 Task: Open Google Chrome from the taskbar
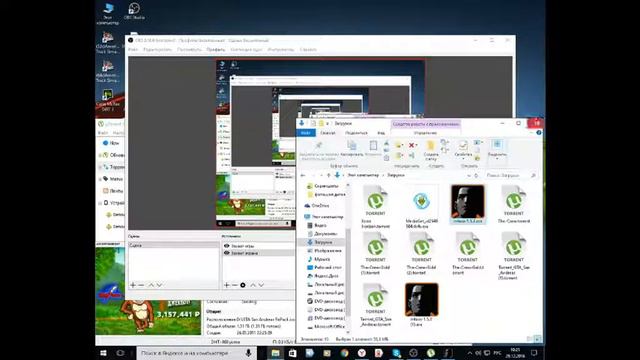(x=344, y=353)
